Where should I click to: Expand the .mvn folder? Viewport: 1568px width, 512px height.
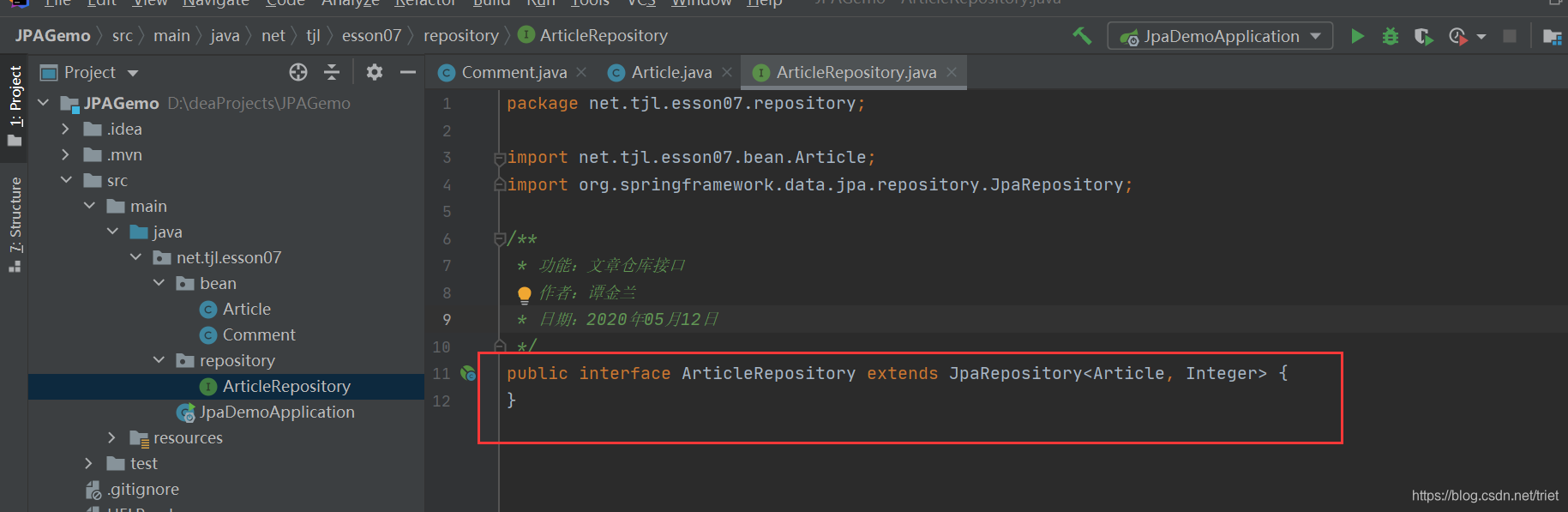click(x=66, y=154)
